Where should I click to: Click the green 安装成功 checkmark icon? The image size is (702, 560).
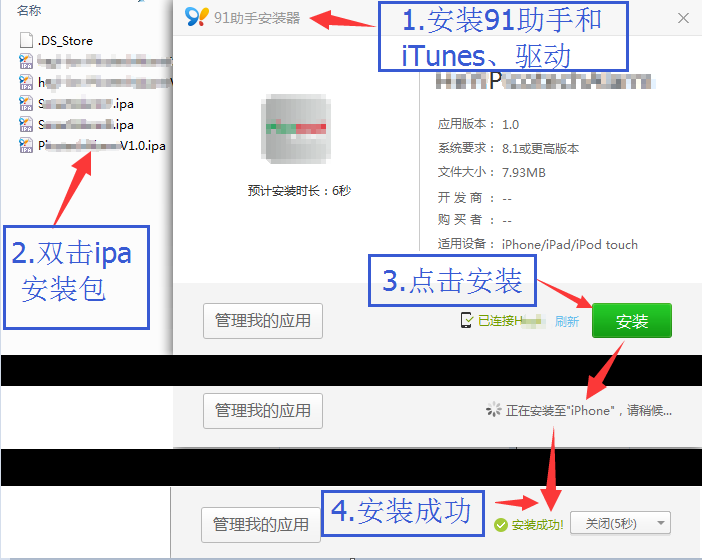point(501,525)
